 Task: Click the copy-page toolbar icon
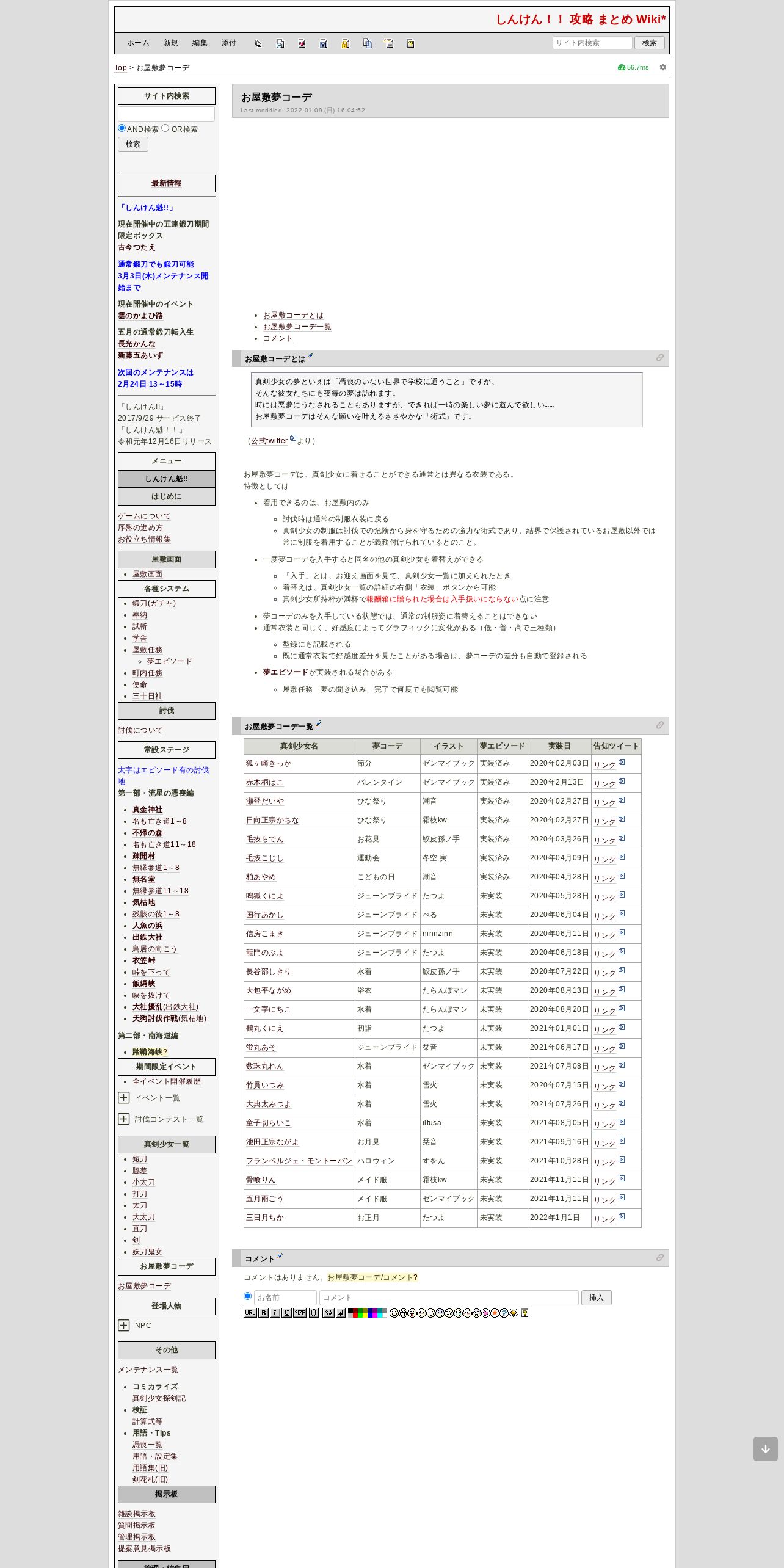point(367,43)
